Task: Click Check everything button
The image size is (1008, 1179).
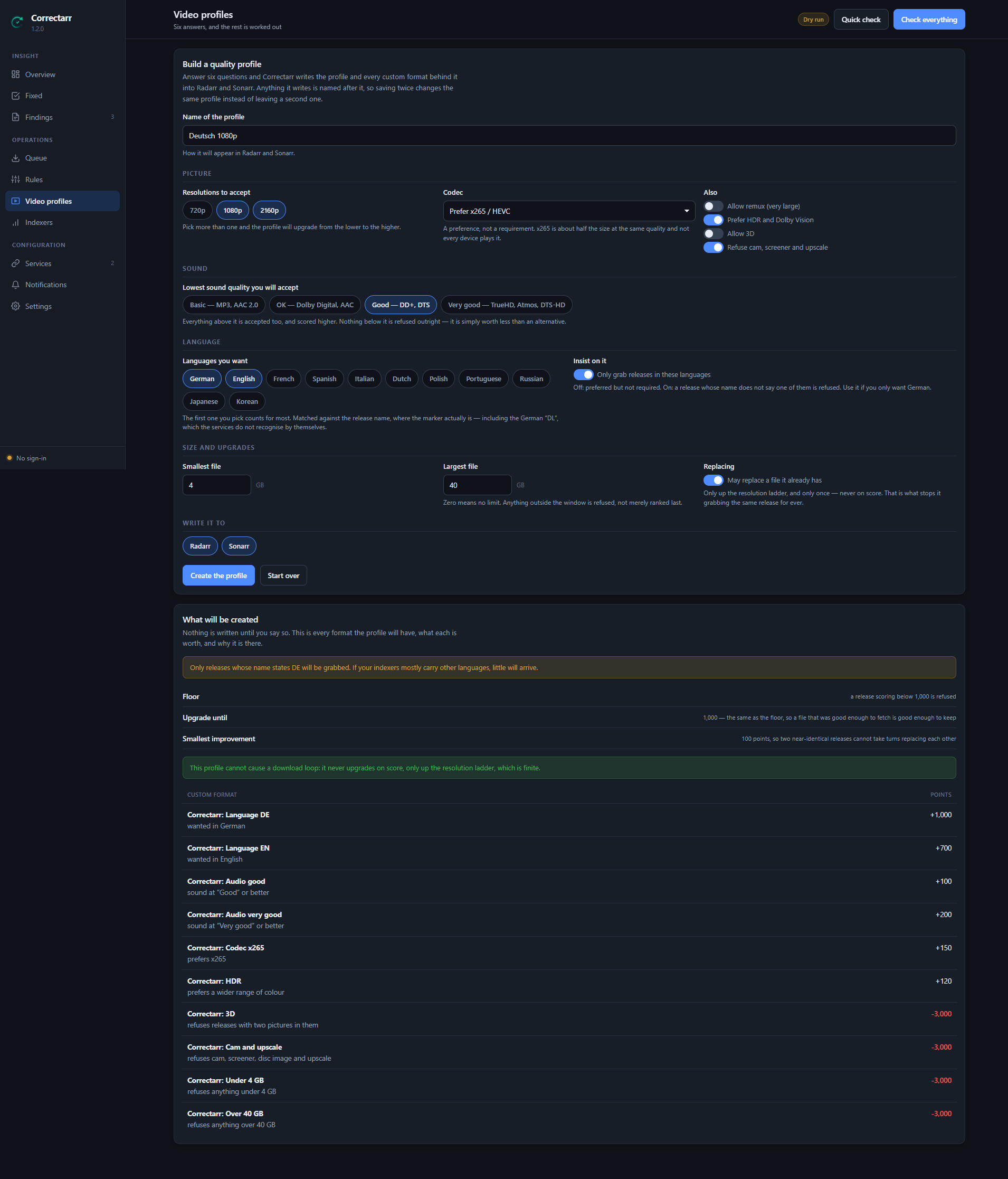Action: pyautogui.click(x=928, y=20)
